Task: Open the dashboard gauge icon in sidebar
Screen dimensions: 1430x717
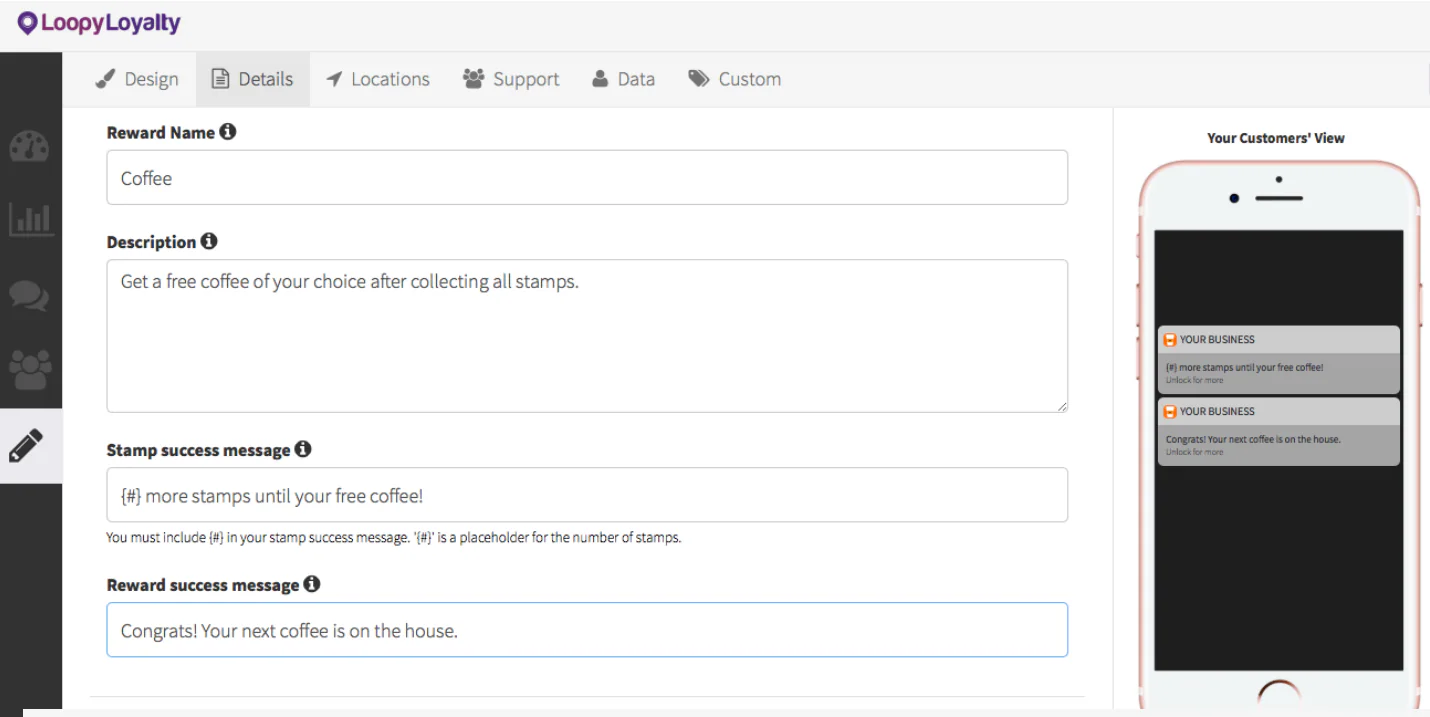Action: [29, 146]
